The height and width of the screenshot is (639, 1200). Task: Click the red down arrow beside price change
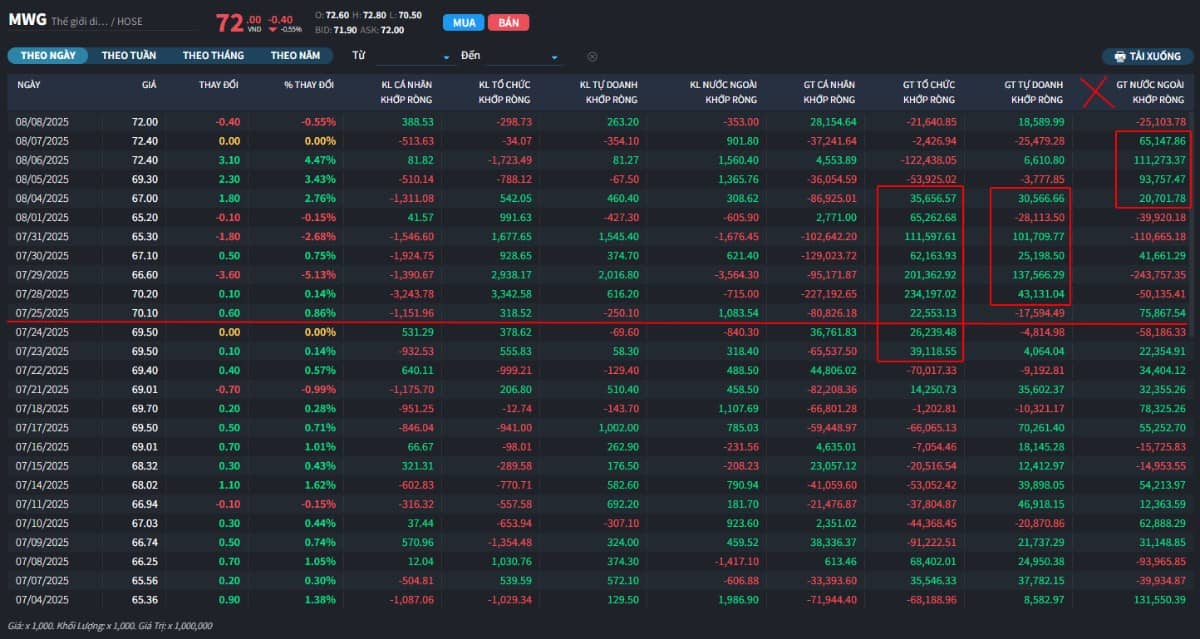[273, 29]
